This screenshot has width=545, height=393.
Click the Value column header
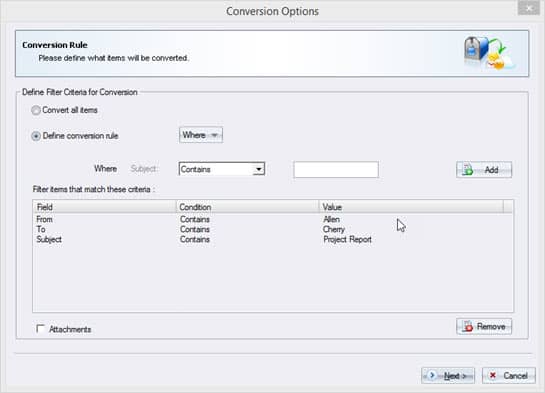411,207
